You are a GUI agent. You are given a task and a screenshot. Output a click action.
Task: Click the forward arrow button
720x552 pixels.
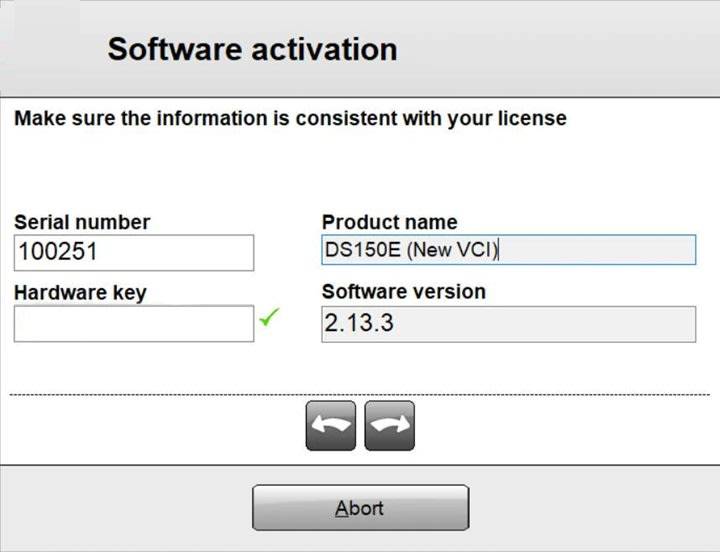pos(390,425)
